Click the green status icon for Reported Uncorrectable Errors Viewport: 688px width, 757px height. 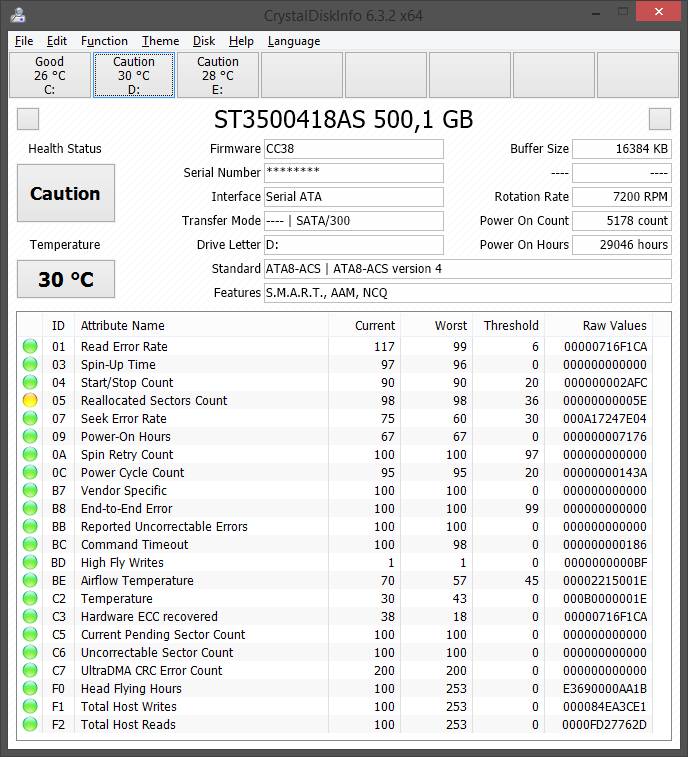point(30,526)
